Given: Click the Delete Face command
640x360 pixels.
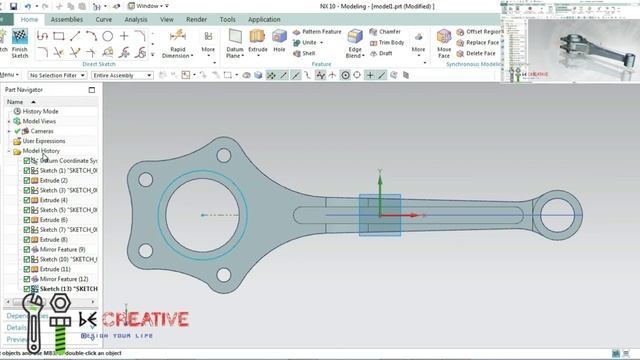Looking at the screenshot, I should tap(476, 53).
